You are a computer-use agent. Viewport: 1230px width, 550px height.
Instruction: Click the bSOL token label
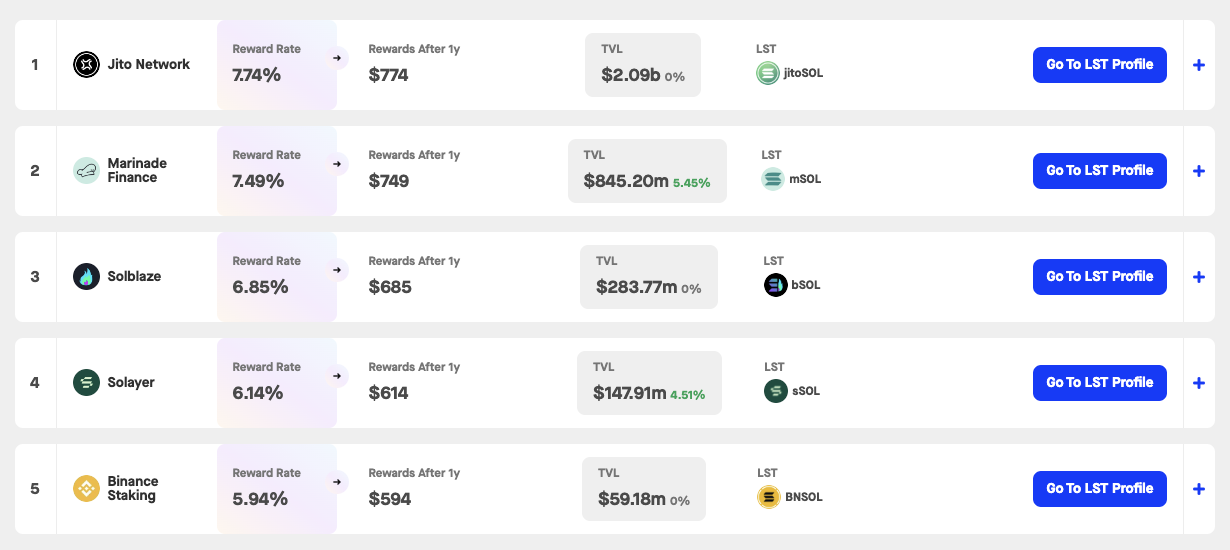click(x=806, y=285)
